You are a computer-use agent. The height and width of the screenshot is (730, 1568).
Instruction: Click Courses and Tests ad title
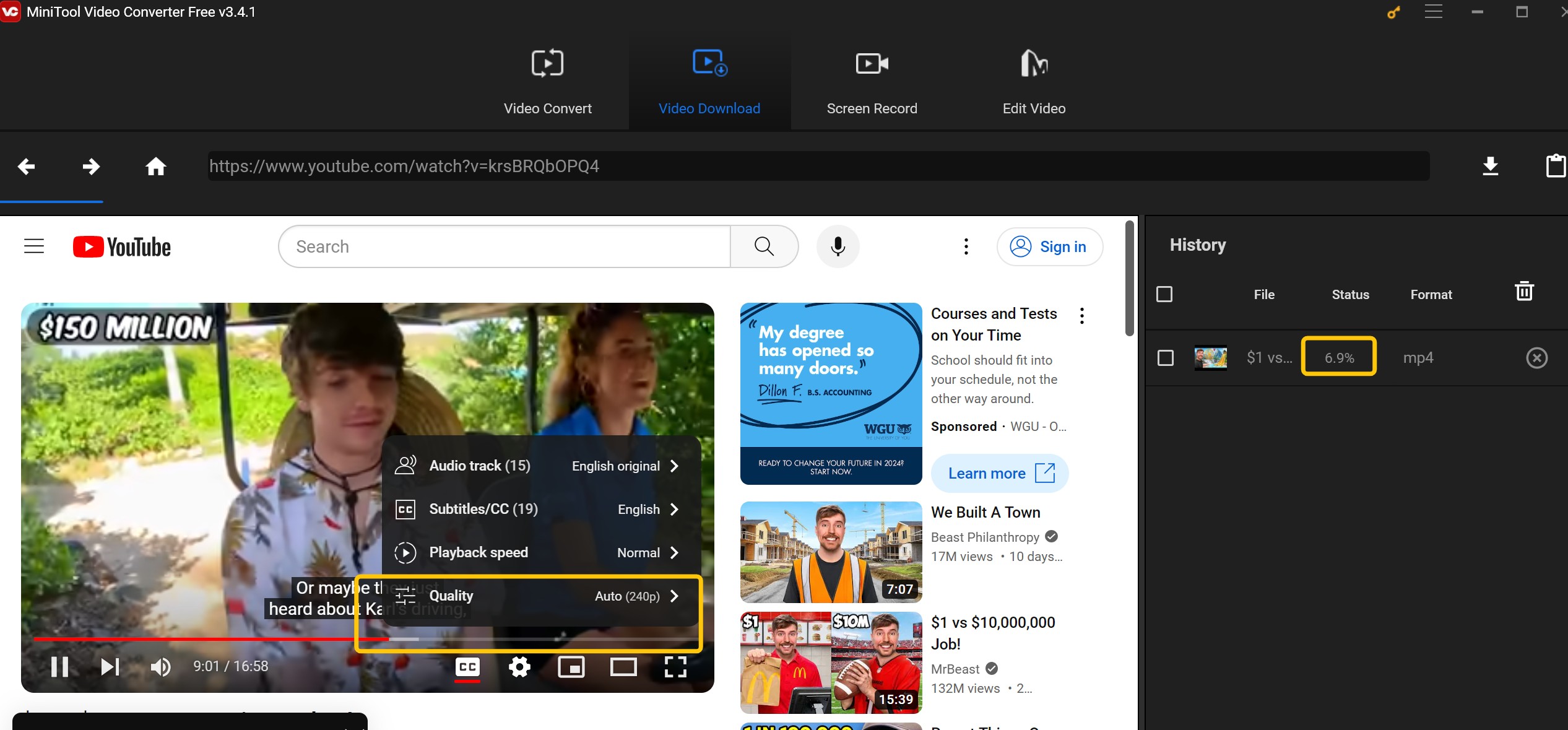(x=994, y=324)
